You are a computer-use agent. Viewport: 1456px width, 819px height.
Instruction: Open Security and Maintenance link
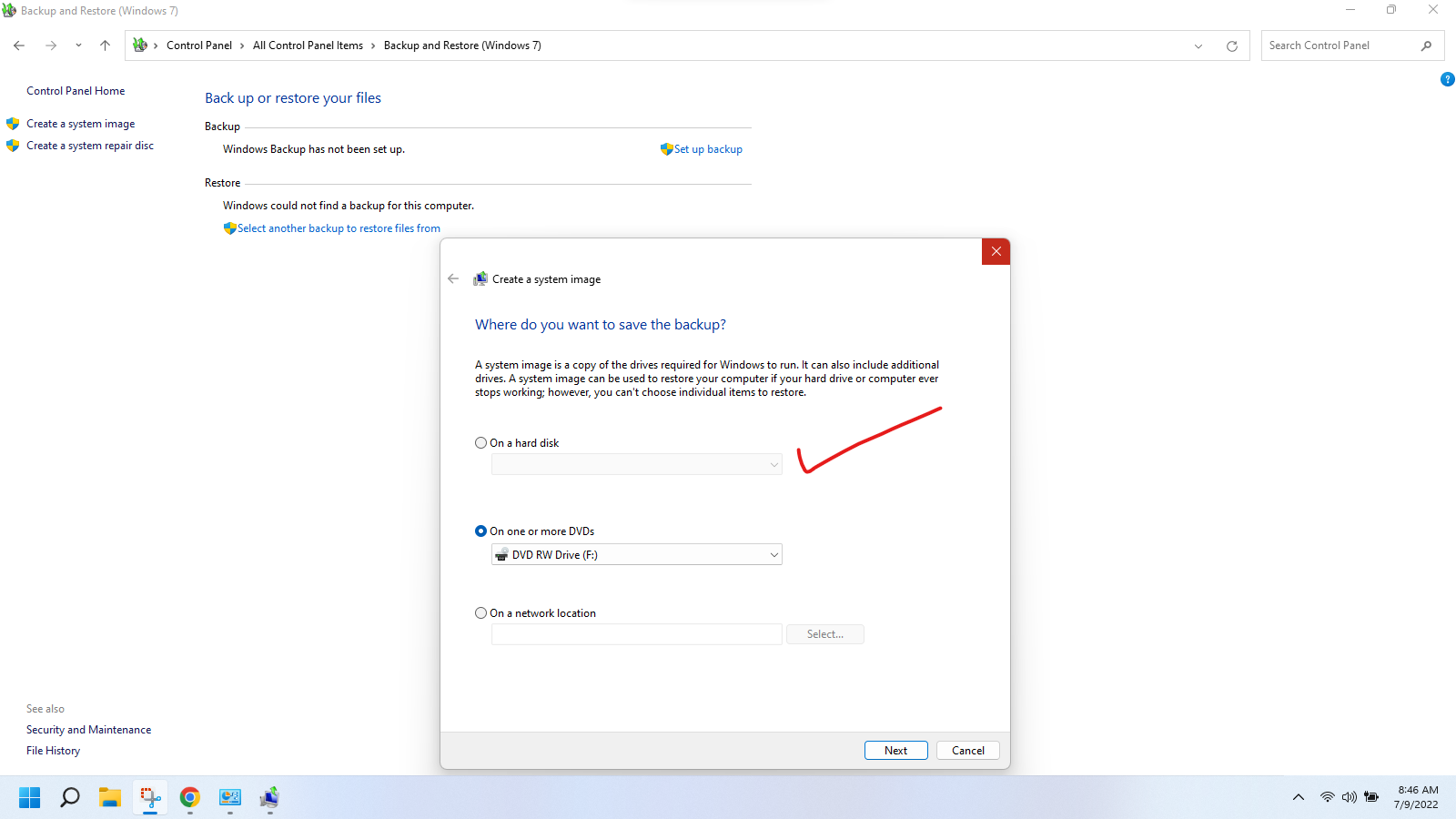coord(88,730)
